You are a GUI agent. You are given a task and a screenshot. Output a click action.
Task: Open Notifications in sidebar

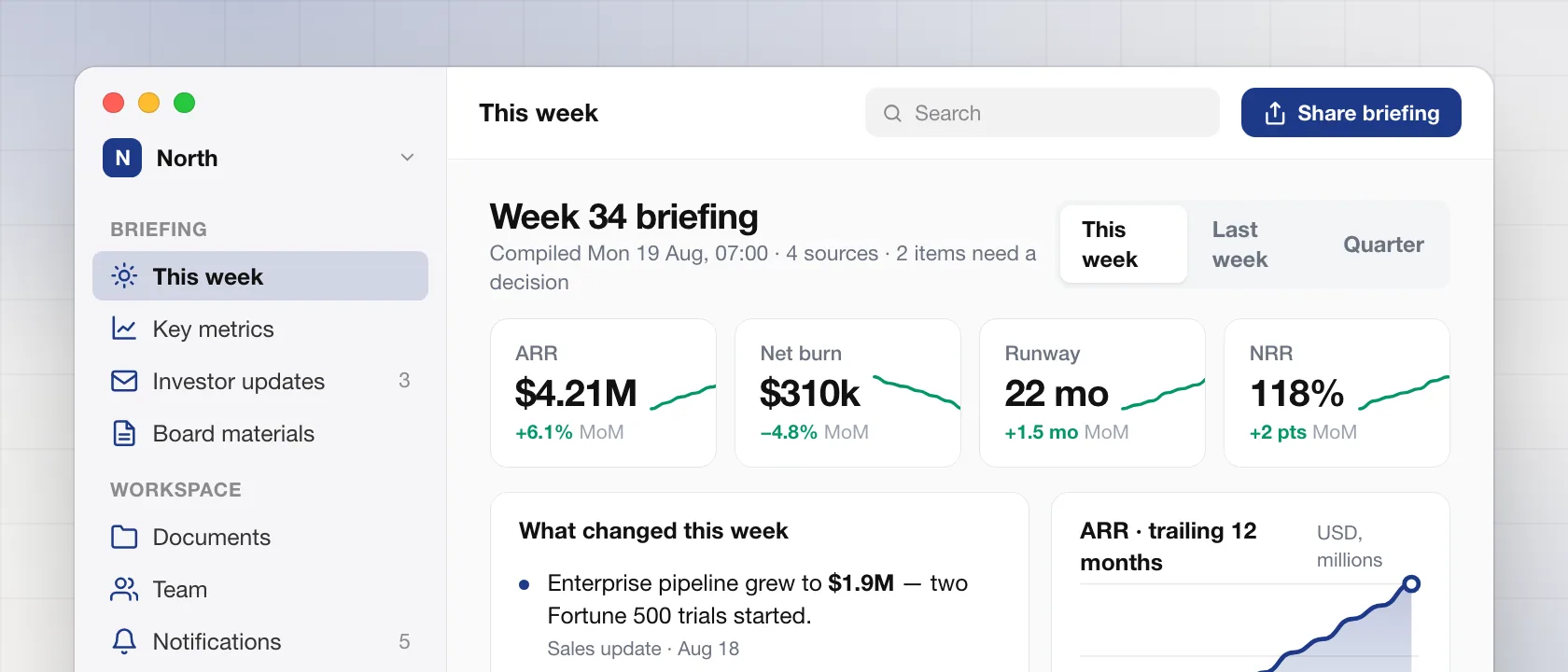tap(260, 641)
